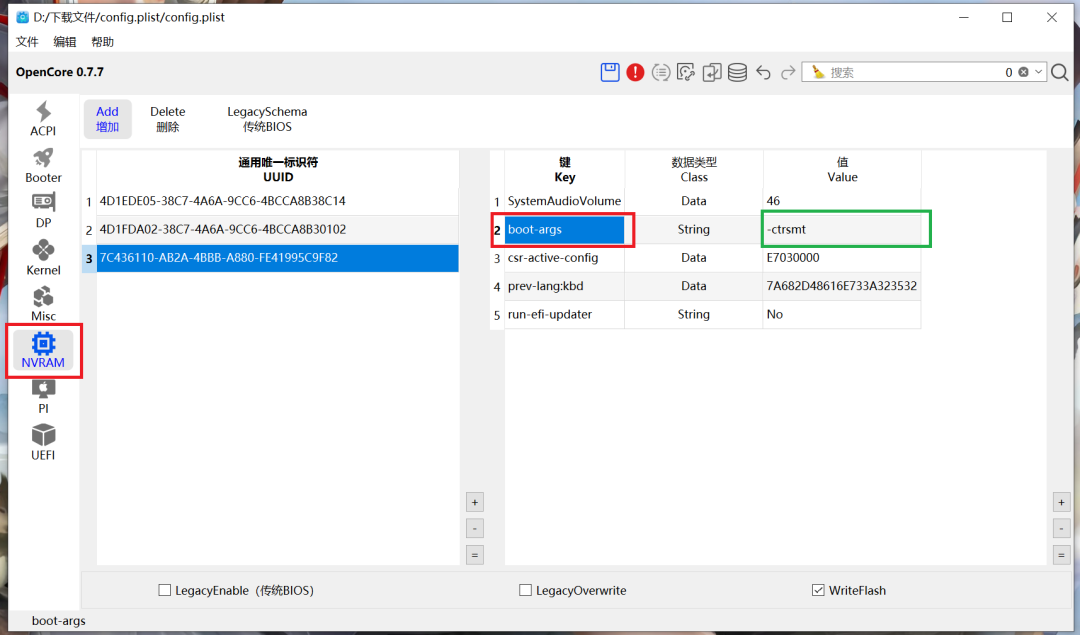Click the LegacySchema 传统BIOS button
Image resolution: width=1080 pixels, height=635 pixels.
267,119
